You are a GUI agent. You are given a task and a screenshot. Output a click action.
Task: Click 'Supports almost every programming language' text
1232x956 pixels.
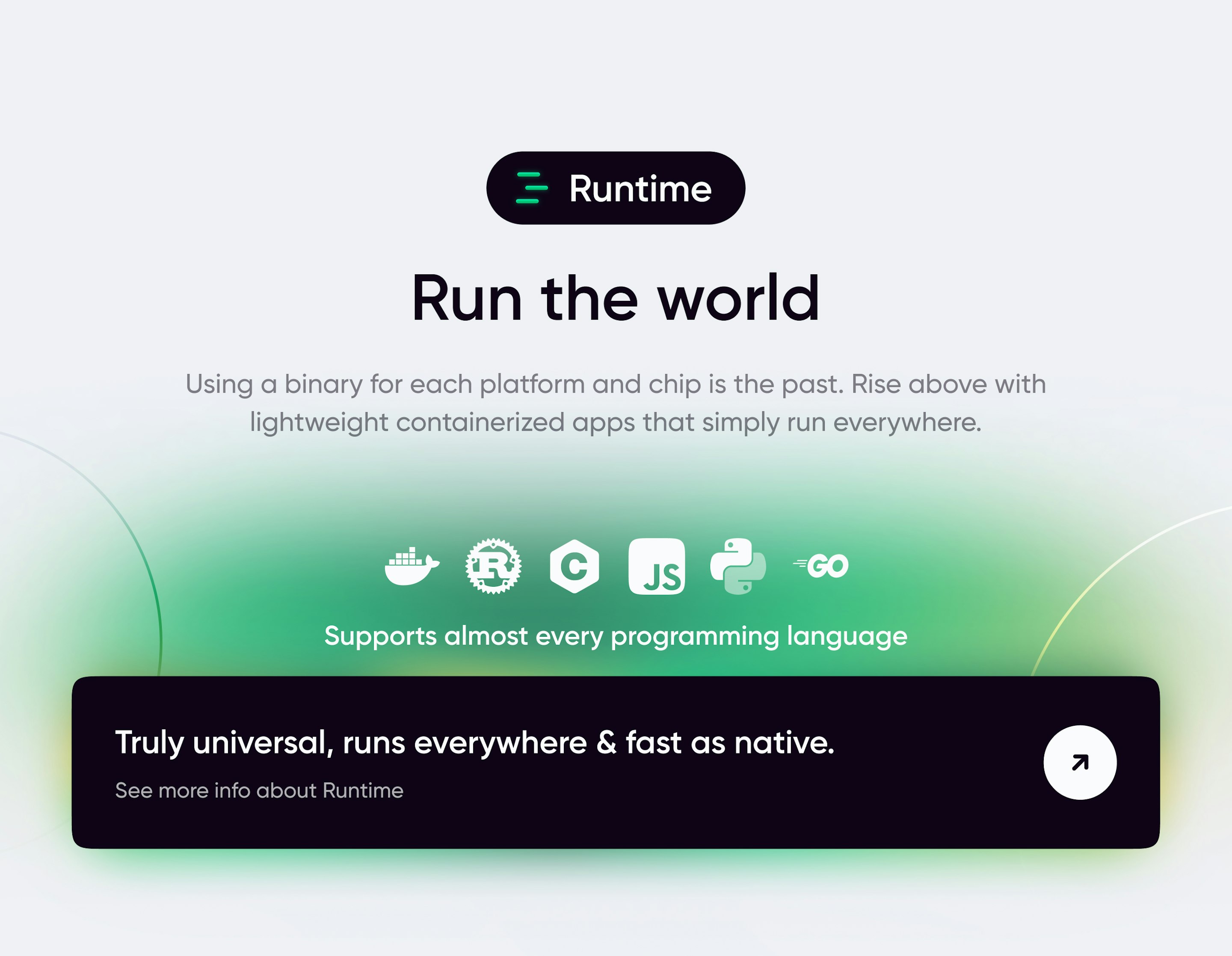[616, 637]
